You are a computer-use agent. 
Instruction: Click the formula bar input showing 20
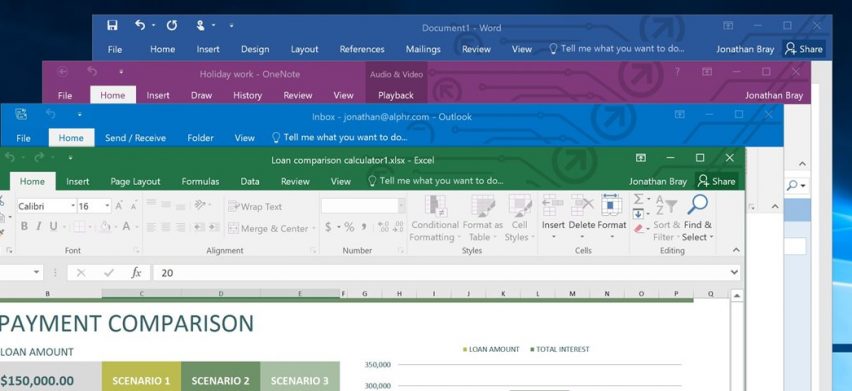tap(447, 273)
